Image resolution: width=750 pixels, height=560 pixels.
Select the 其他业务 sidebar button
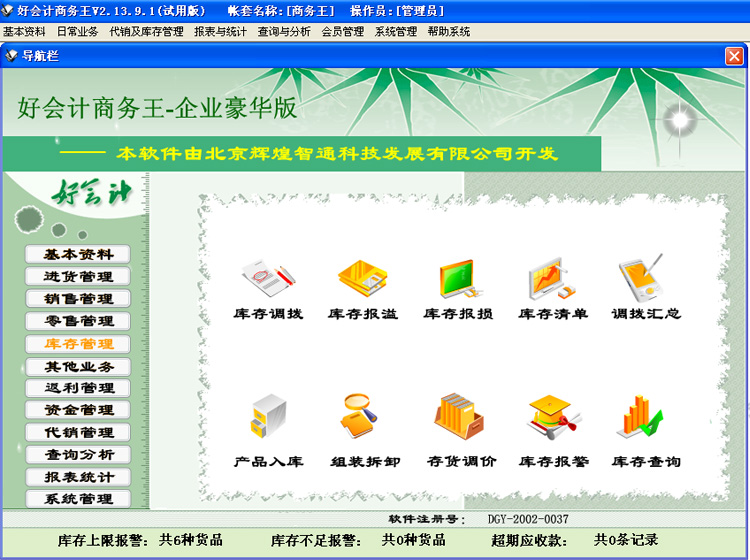pos(78,366)
